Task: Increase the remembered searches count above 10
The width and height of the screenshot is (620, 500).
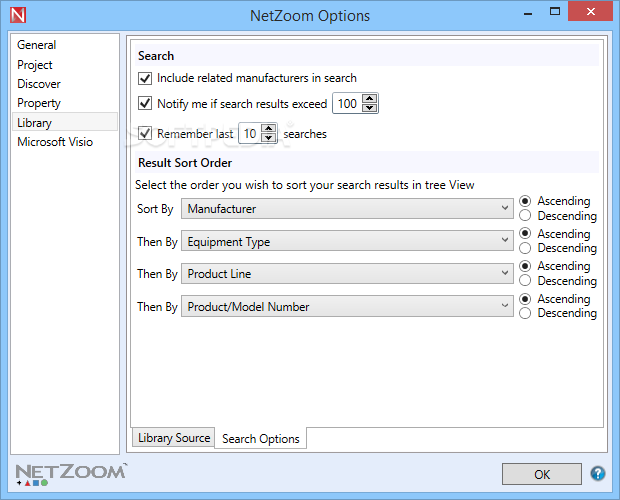Action: [269, 128]
